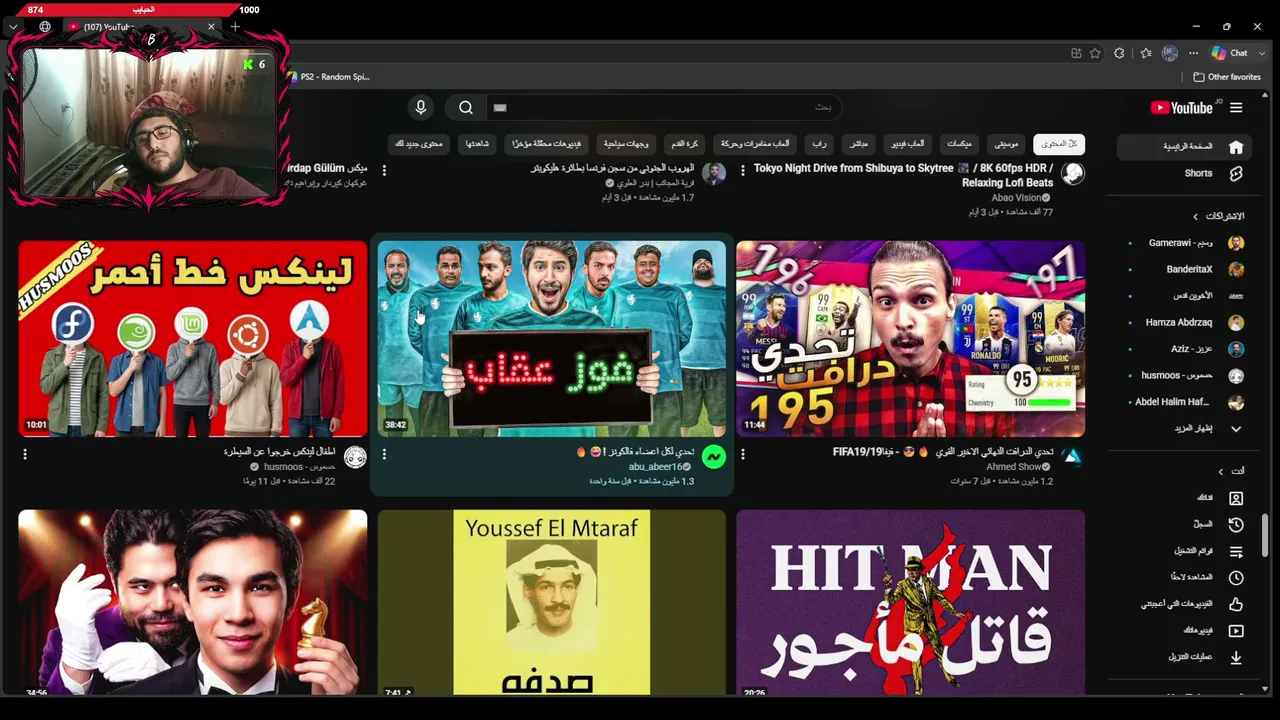Viewport: 1280px width, 720px height.
Task: Start voice search with the microphone icon
Action: (421, 107)
